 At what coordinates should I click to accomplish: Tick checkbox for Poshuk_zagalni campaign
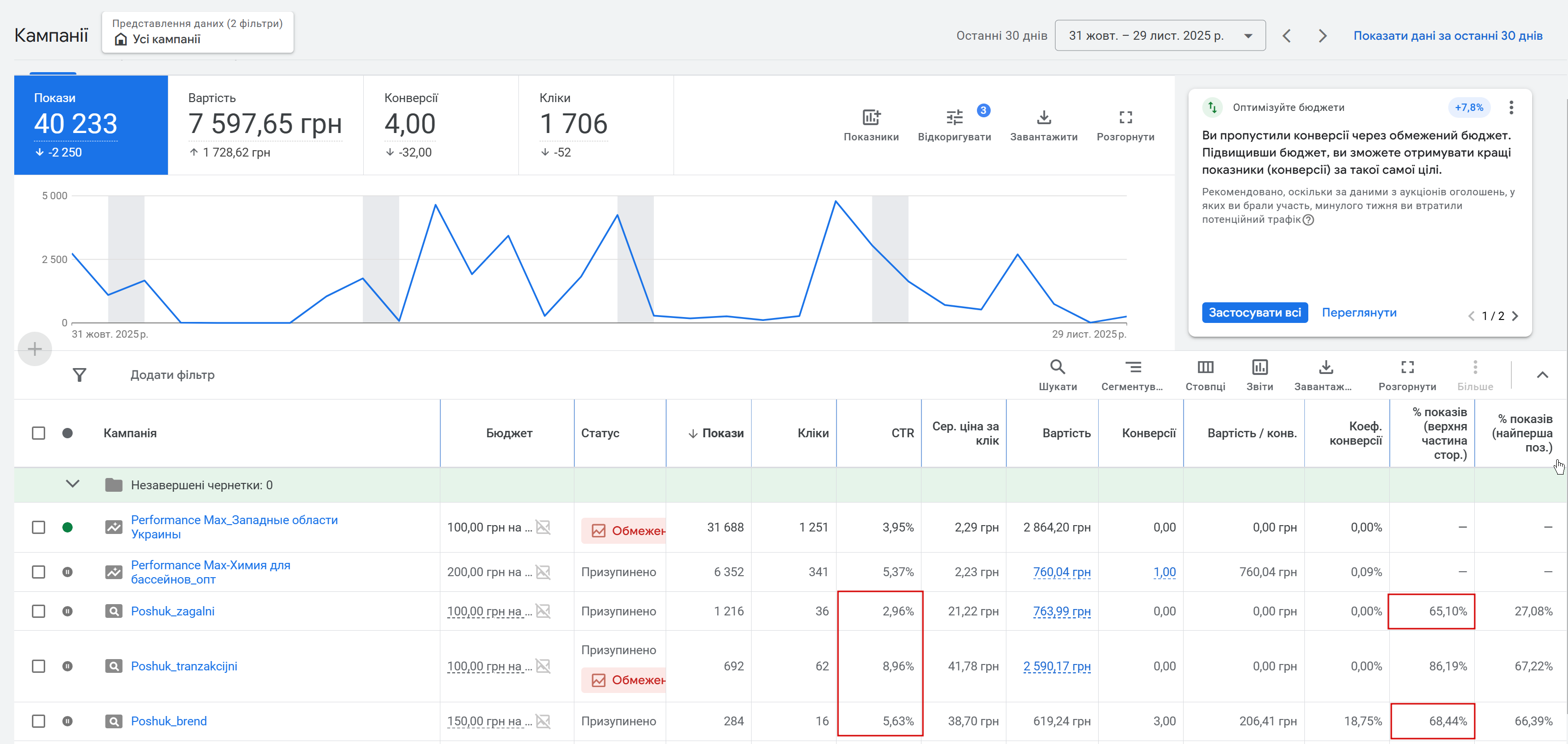pyautogui.click(x=38, y=611)
